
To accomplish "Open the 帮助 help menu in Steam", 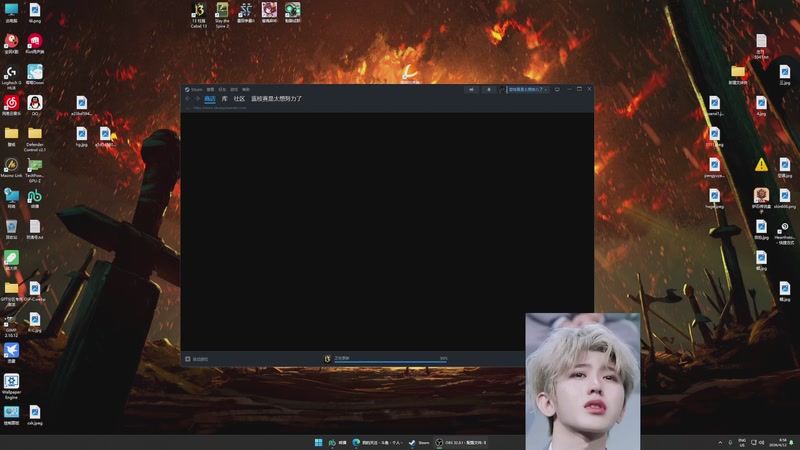I will tap(246, 89).
